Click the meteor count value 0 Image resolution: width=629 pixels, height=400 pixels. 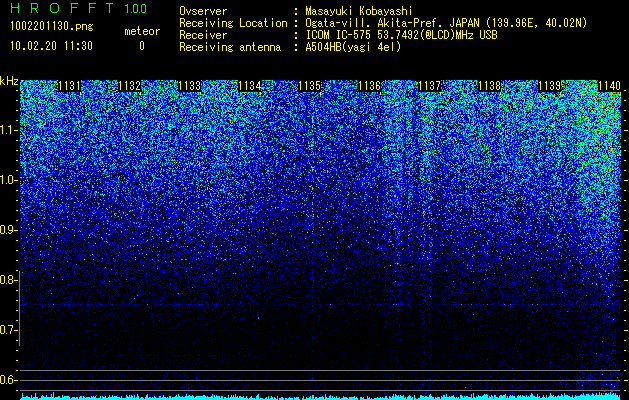[142, 46]
